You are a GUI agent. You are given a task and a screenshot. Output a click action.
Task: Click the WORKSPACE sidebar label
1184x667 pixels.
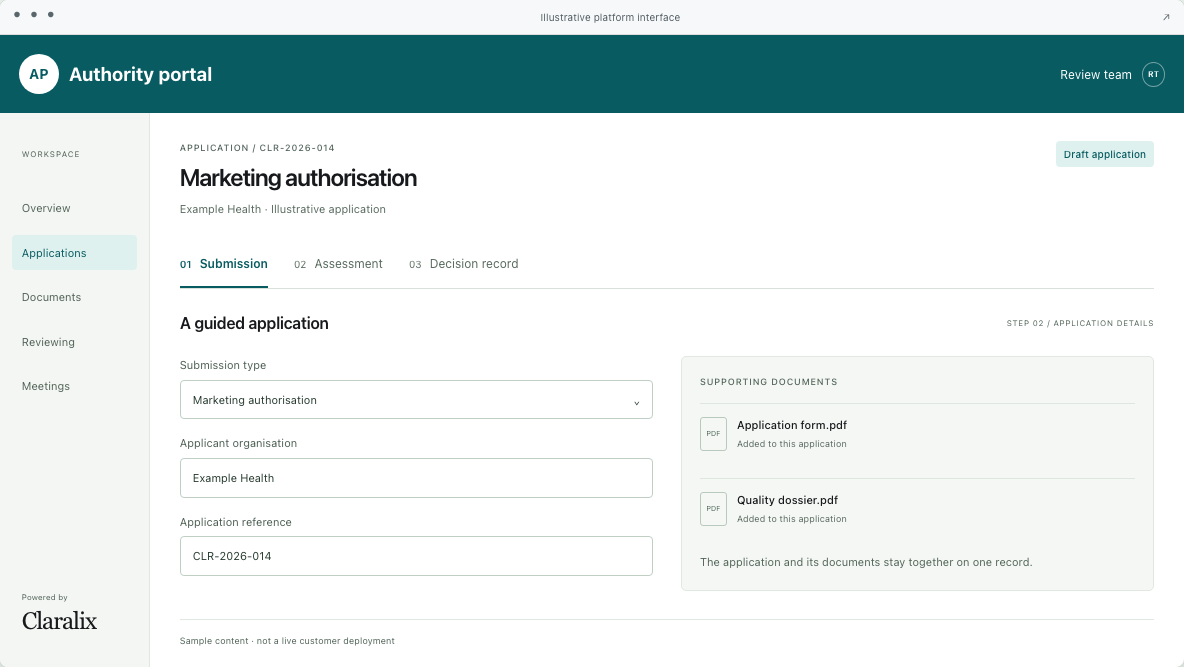(x=51, y=154)
